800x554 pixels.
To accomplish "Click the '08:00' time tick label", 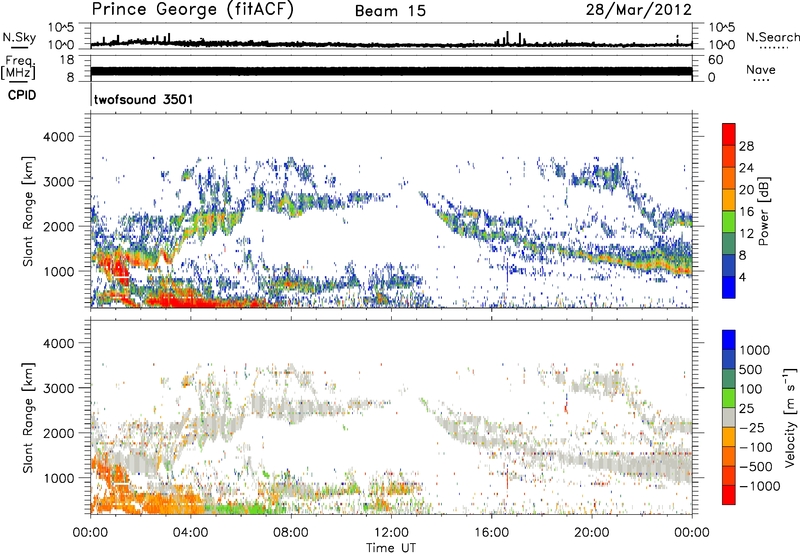I will pyautogui.click(x=291, y=533).
